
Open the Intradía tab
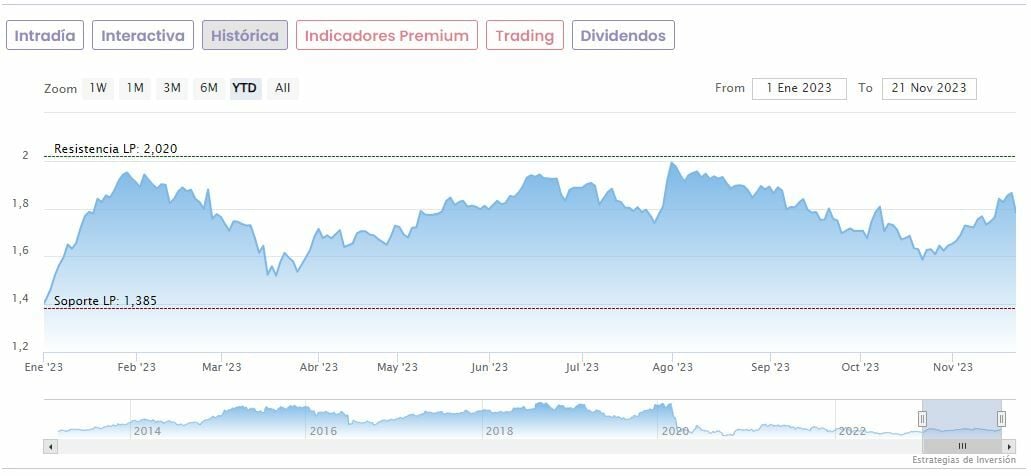[x=45, y=36]
